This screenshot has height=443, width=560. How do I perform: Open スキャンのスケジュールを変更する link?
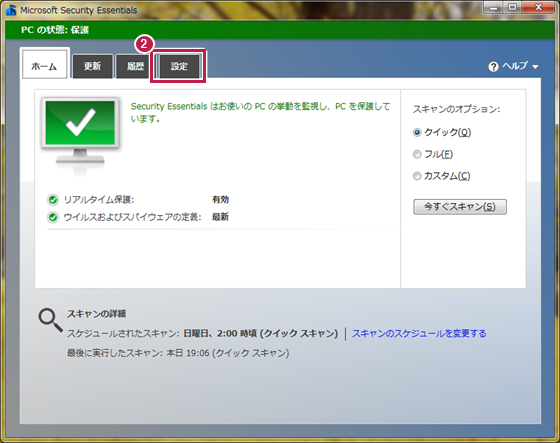[x=419, y=333]
